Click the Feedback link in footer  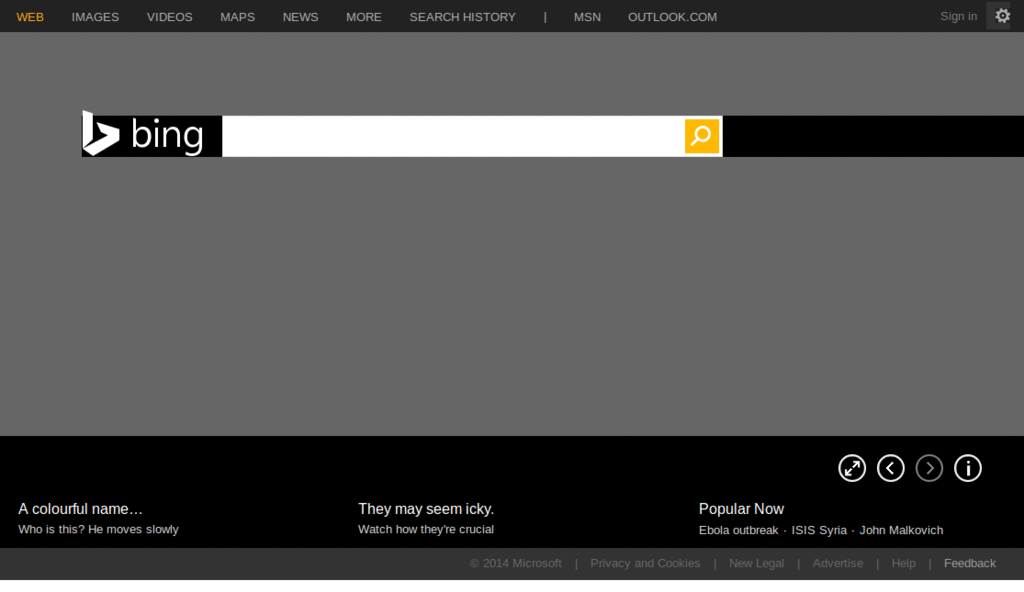point(969,563)
